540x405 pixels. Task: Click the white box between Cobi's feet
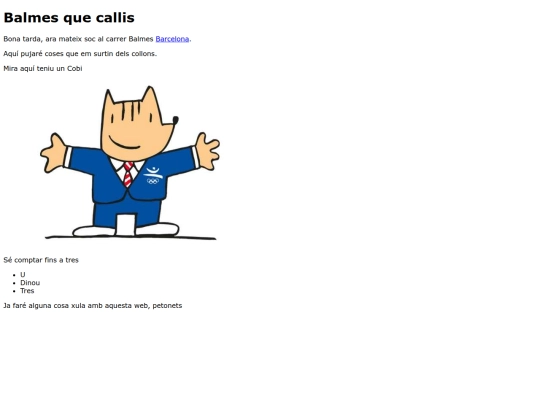tap(125, 225)
